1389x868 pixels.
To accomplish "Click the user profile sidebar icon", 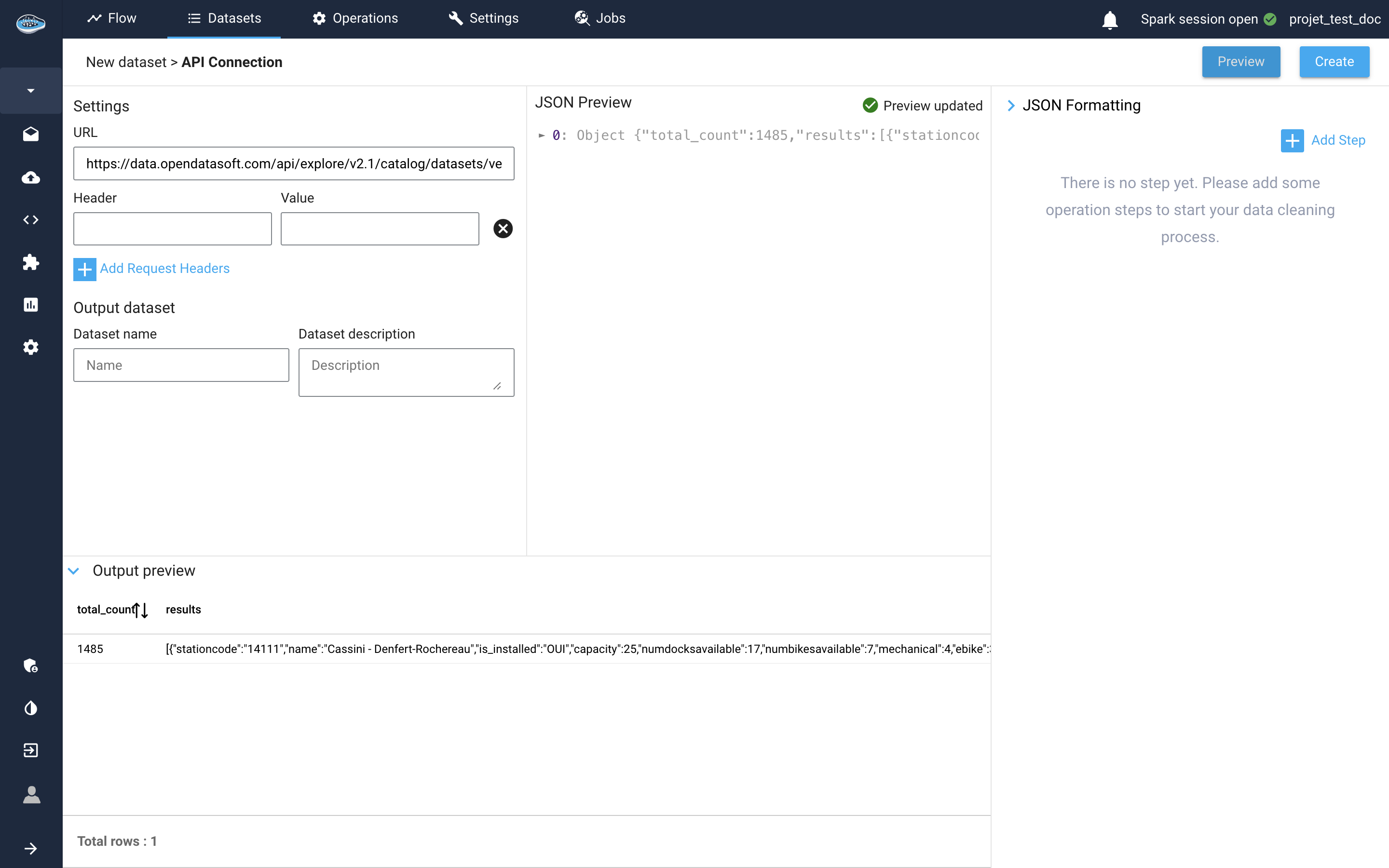I will click(31, 795).
